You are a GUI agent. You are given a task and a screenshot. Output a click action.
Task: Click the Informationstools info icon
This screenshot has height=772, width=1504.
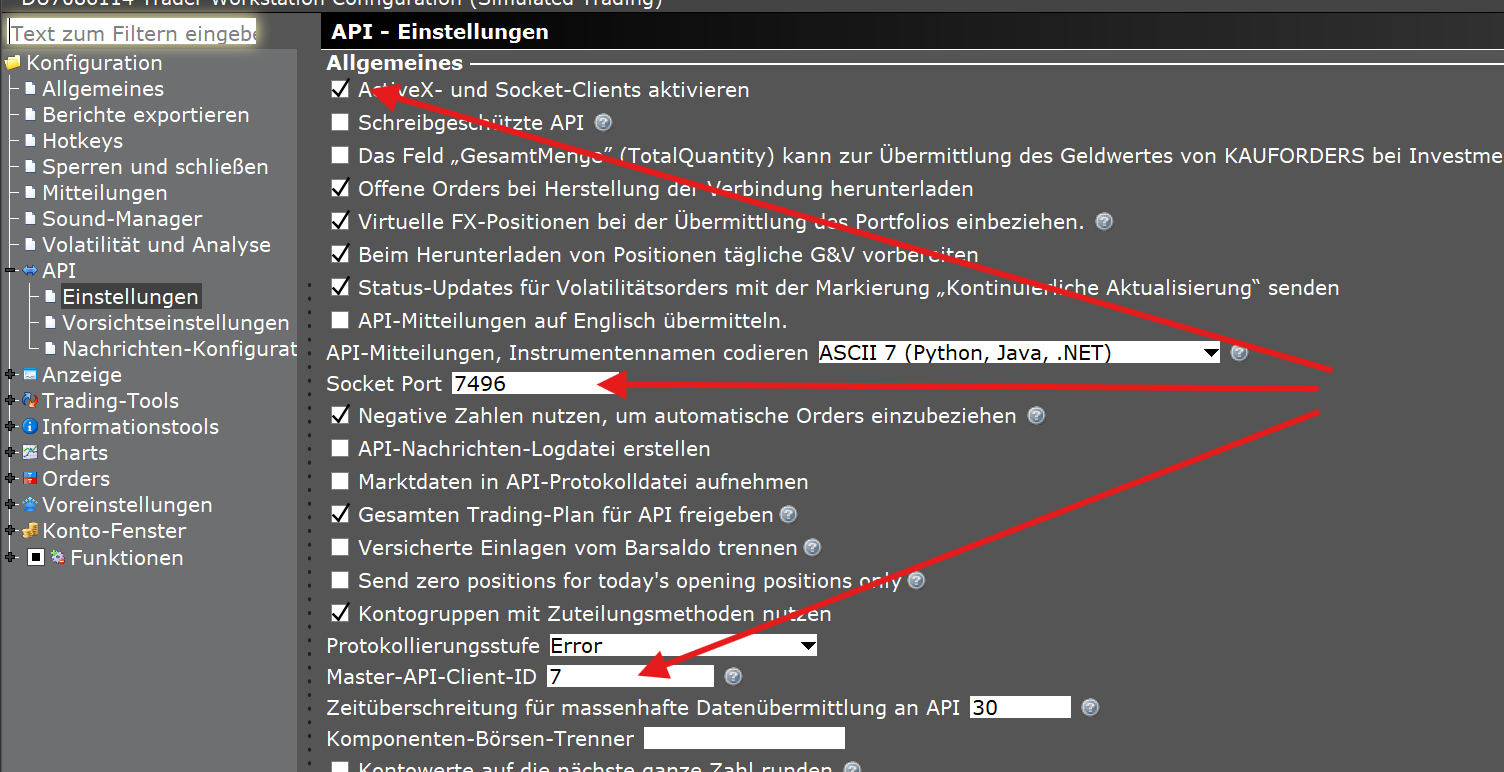pos(30,426)
